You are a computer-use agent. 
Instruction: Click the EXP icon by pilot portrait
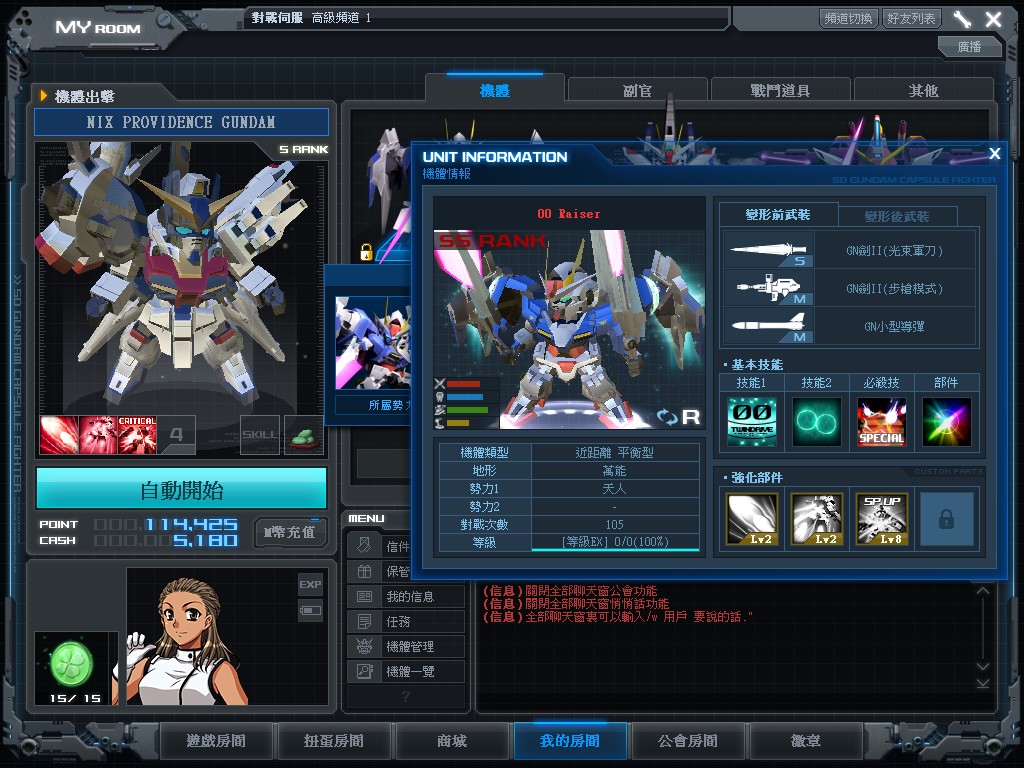[310, 584]
